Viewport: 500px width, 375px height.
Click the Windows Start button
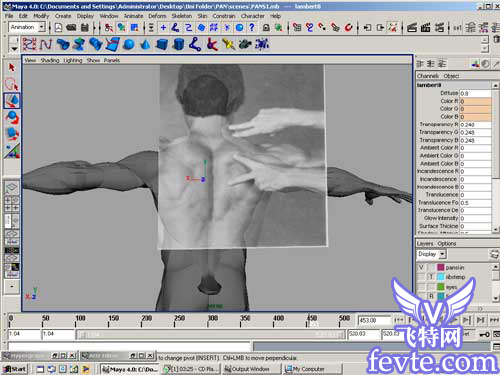click(x=15, y=369)
